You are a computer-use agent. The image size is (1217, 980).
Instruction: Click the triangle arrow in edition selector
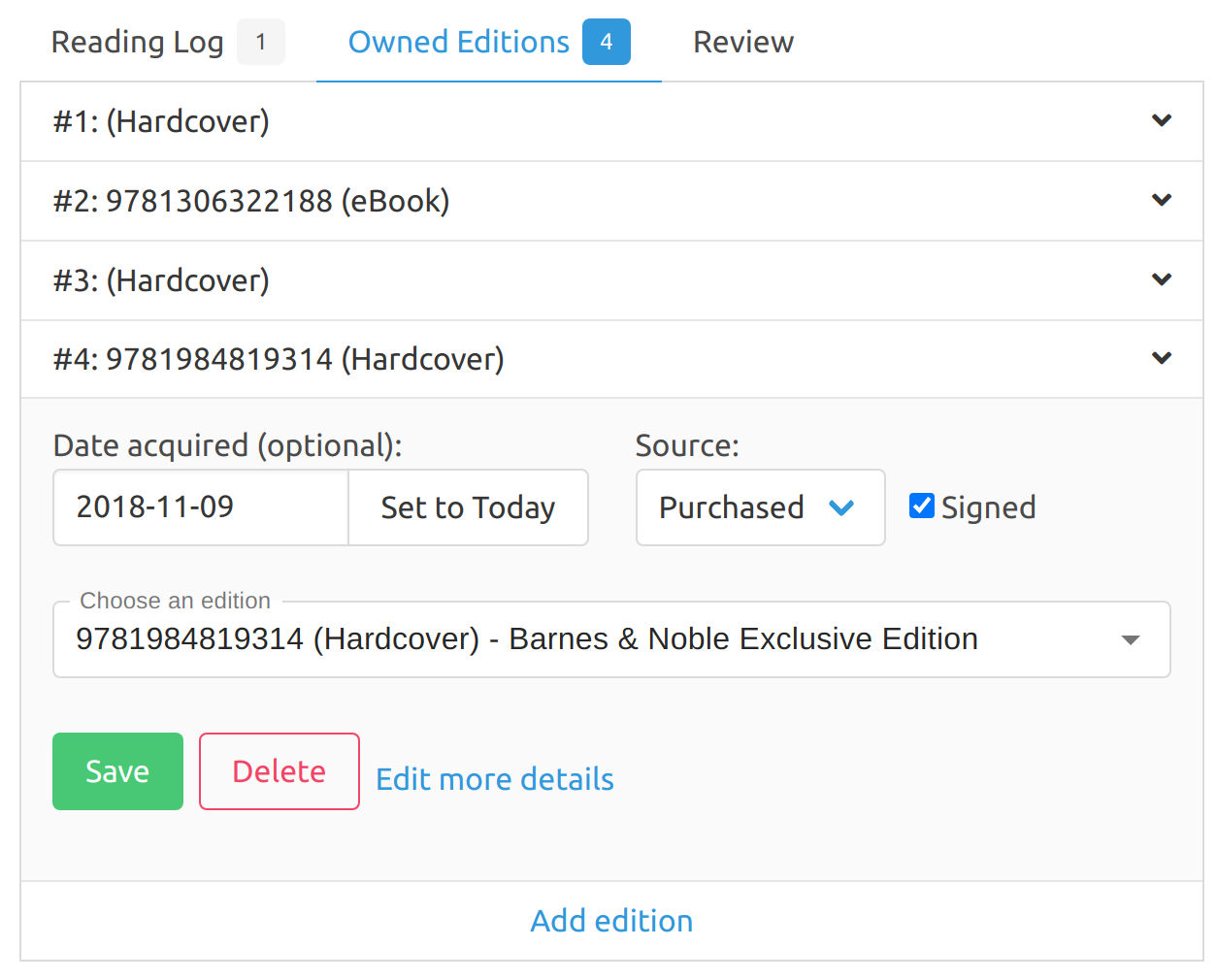coord(1130,640)
